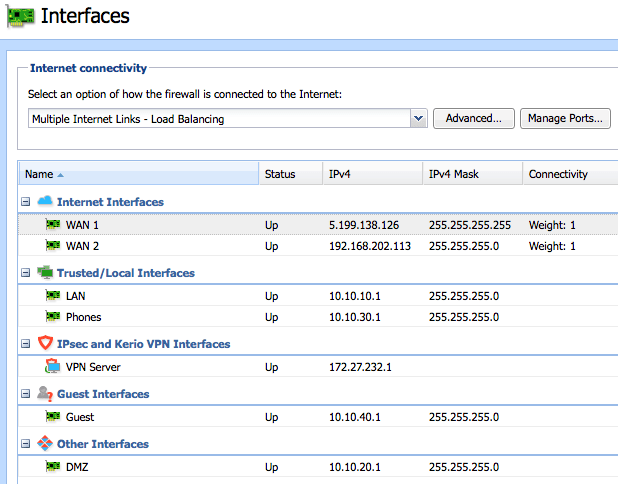
Task: Click the Connectivity column header
Action: [x=558, y=174]
